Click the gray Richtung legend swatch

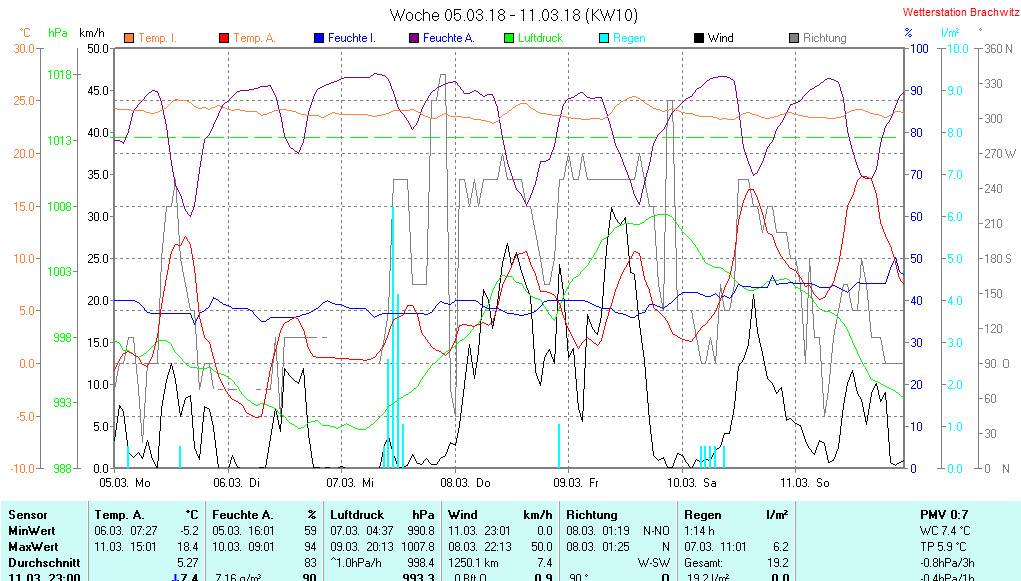pos(794,38)
